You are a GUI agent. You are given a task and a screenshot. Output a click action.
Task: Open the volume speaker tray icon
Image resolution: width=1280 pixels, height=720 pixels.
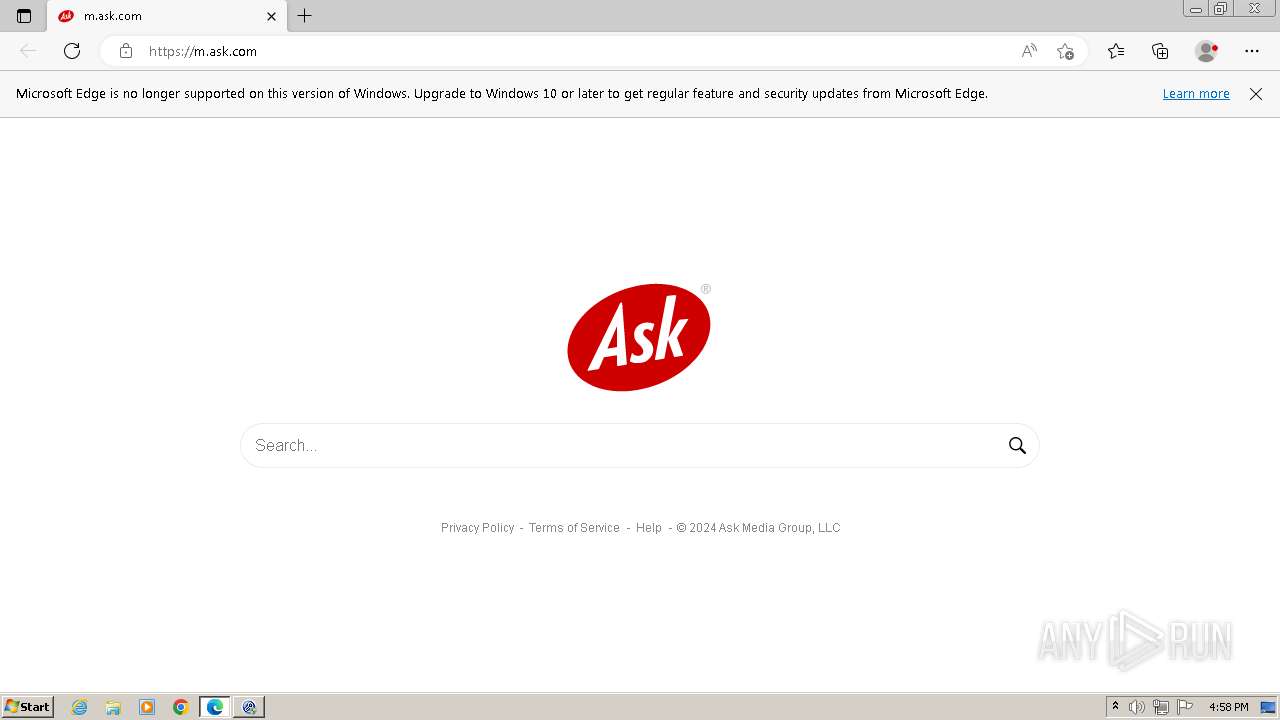(1137, 707)
